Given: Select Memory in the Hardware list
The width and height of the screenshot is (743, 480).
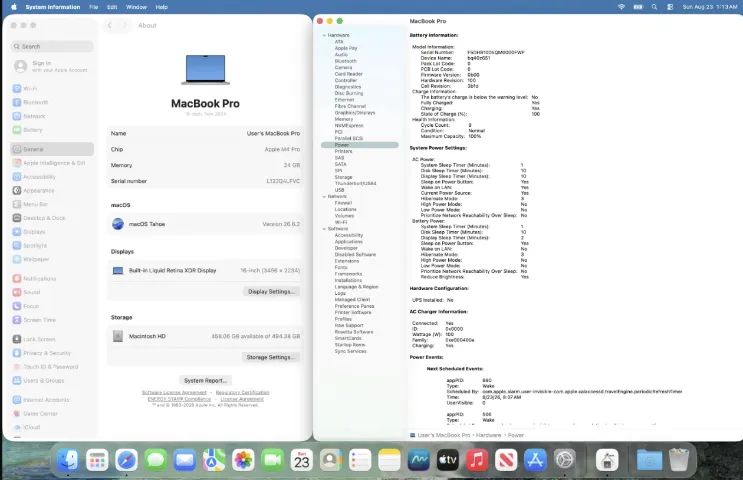Looking at the screenshot, I should point(344,119).
